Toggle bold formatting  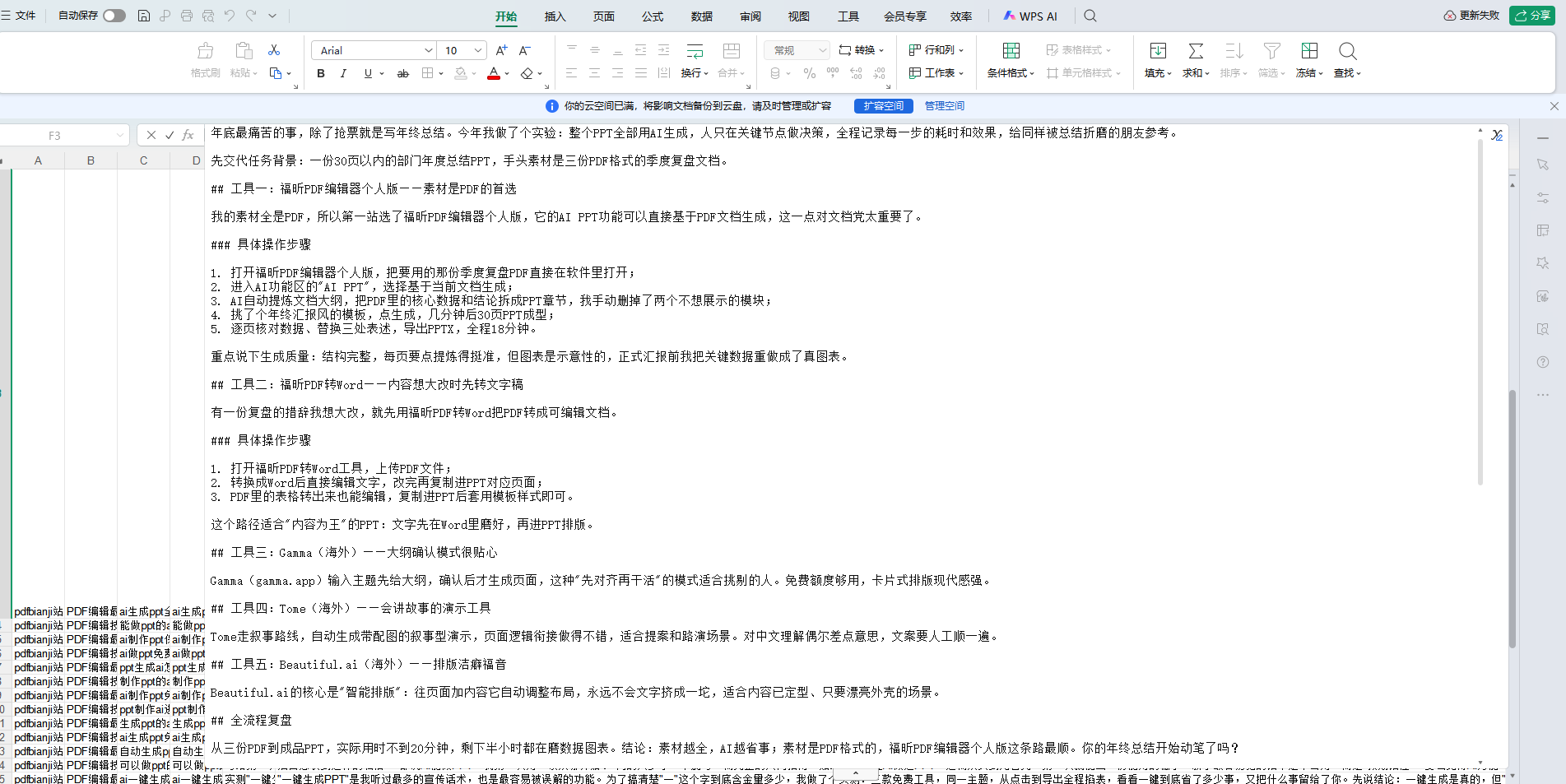pos(321,73)
